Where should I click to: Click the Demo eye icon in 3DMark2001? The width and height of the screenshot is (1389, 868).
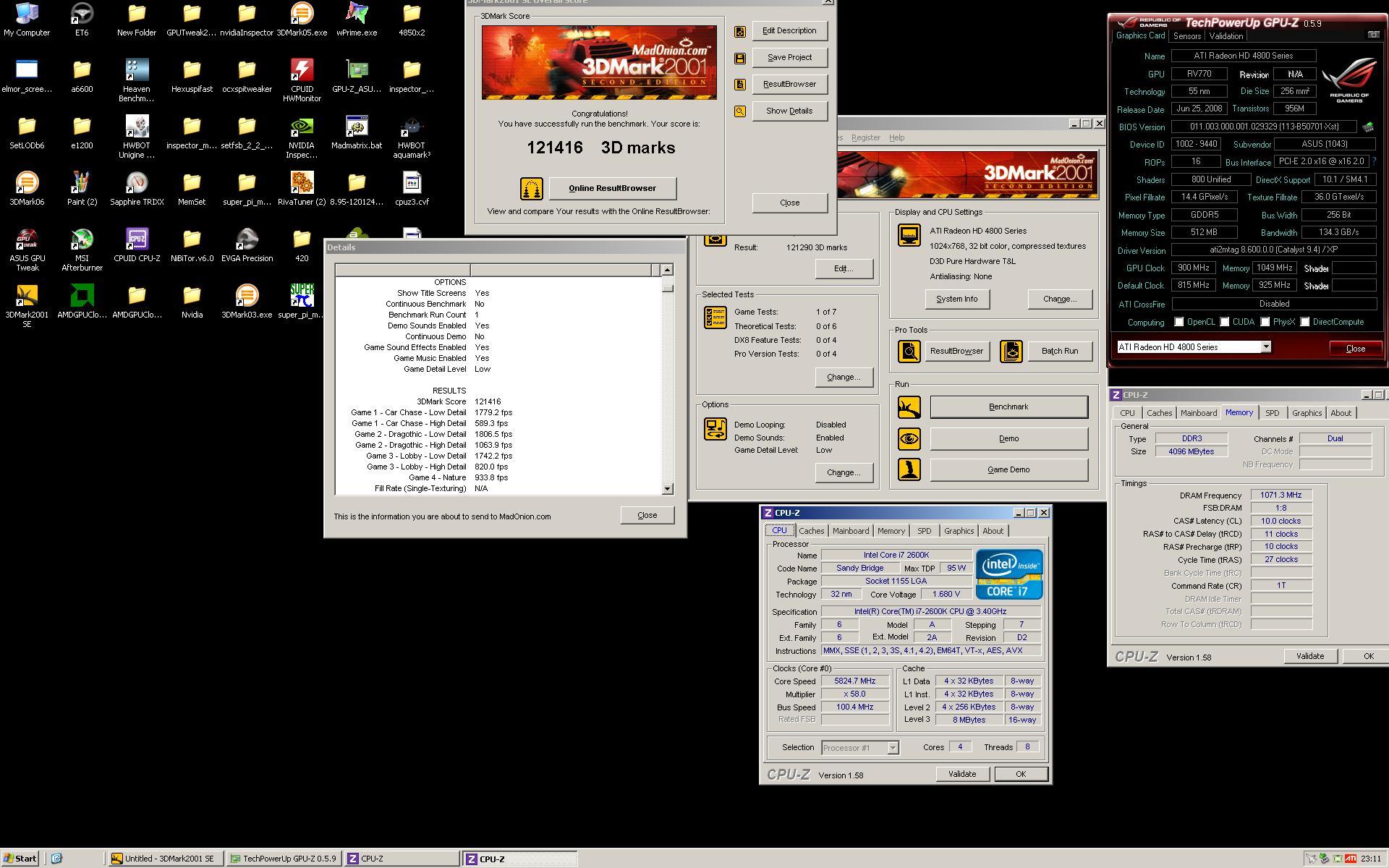pyautogui.click(x=909, y=438)
